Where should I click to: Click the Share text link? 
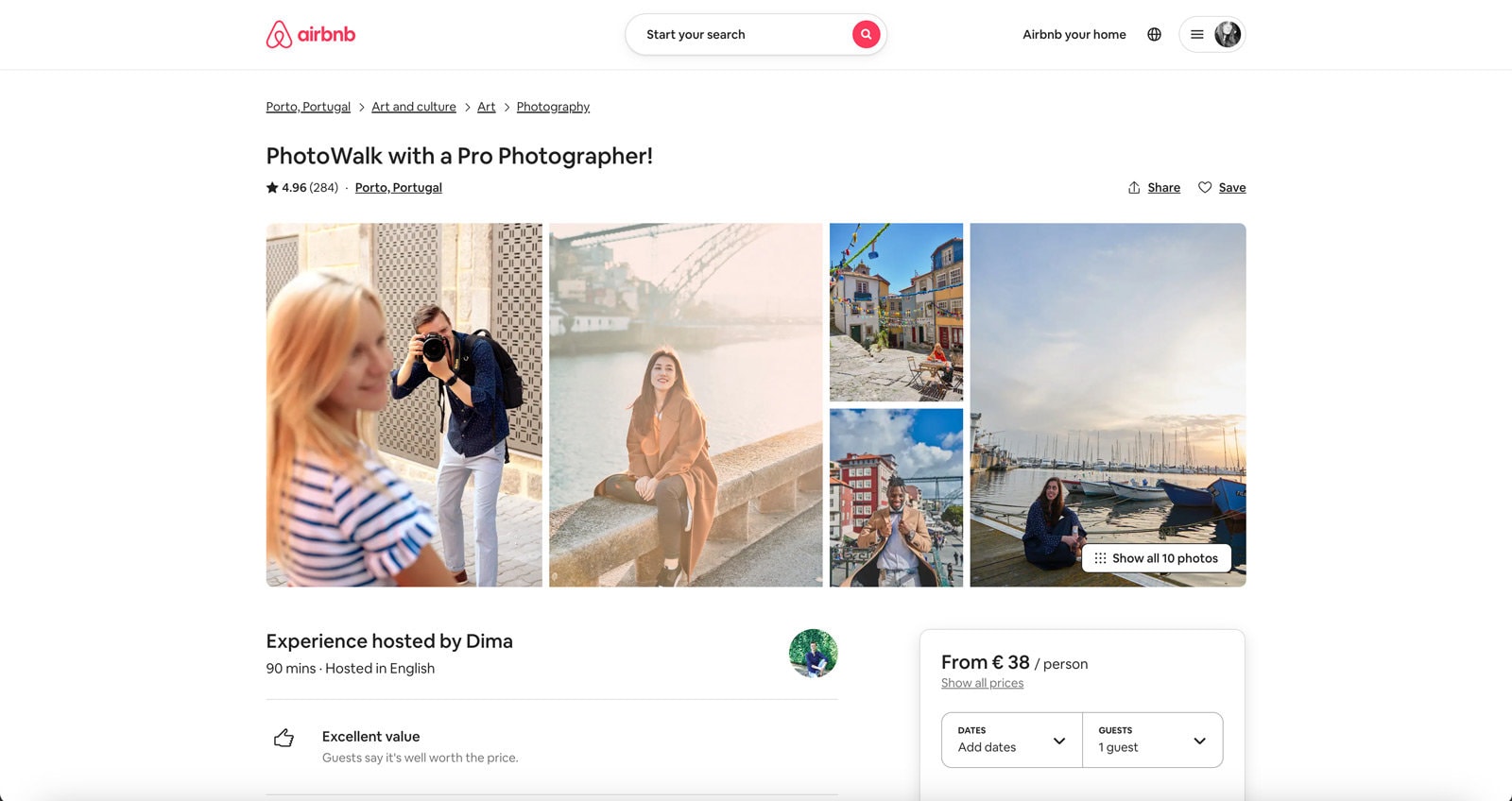pos(1163,187)
